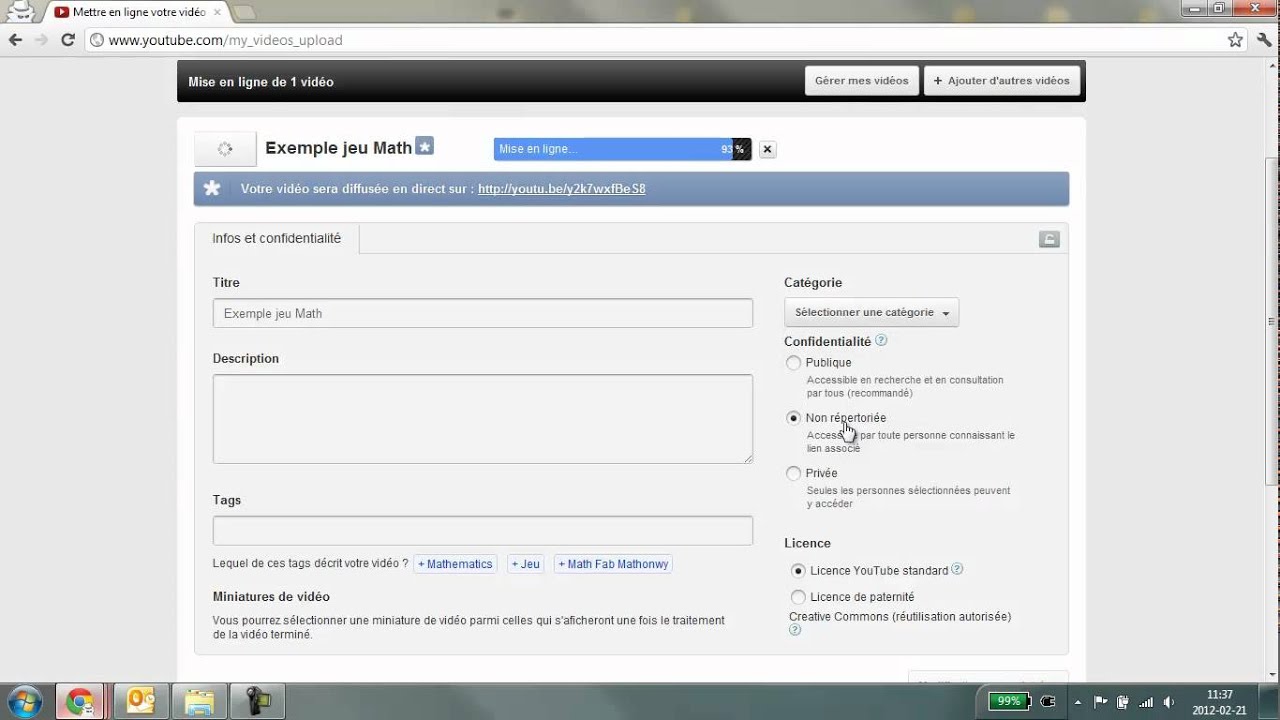Click the star icon next to Exemple jeu Math
The width and height of the screenshot is (1280, 720).
(425, 146)
